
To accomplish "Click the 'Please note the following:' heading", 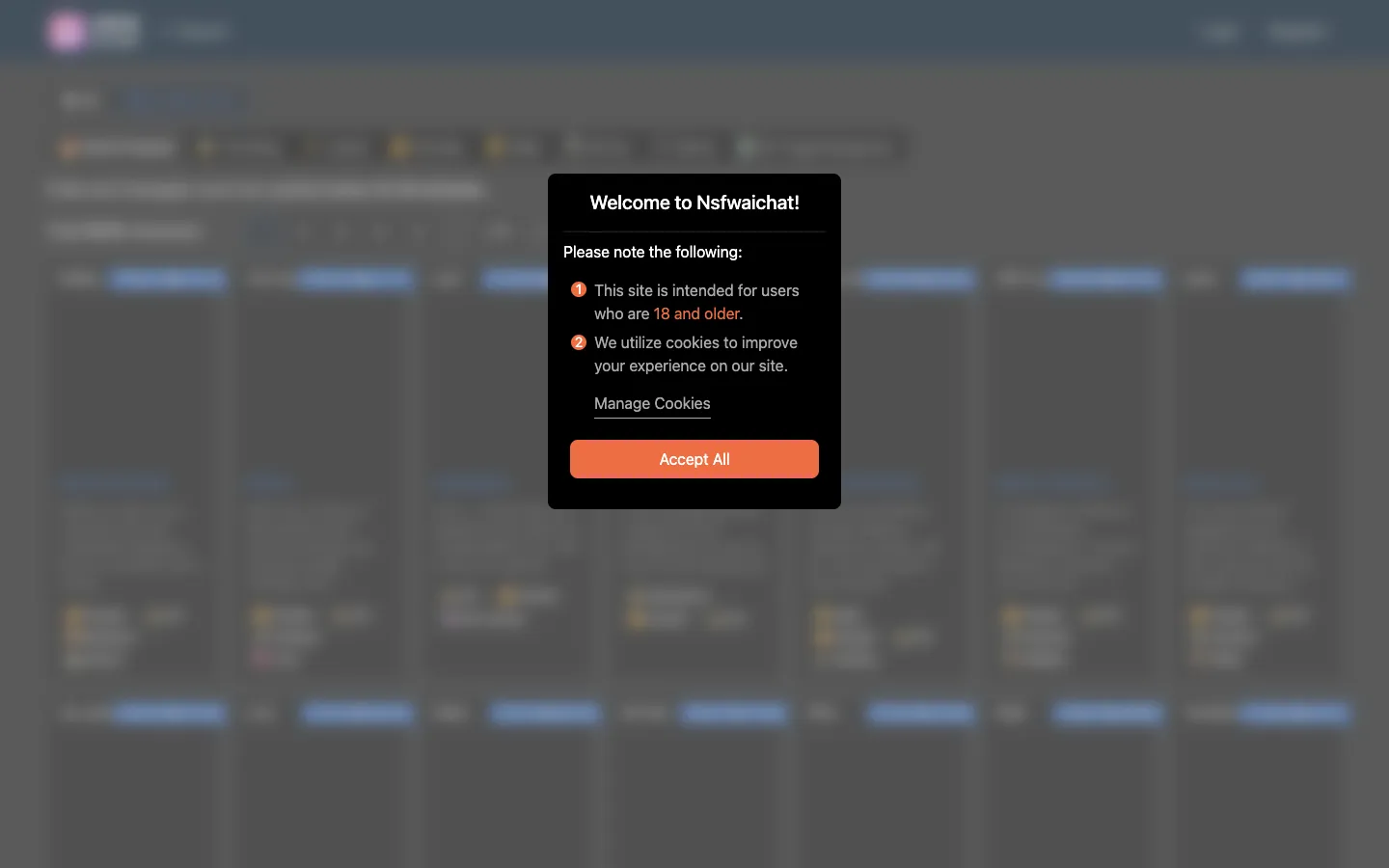I will coord(653,252).
